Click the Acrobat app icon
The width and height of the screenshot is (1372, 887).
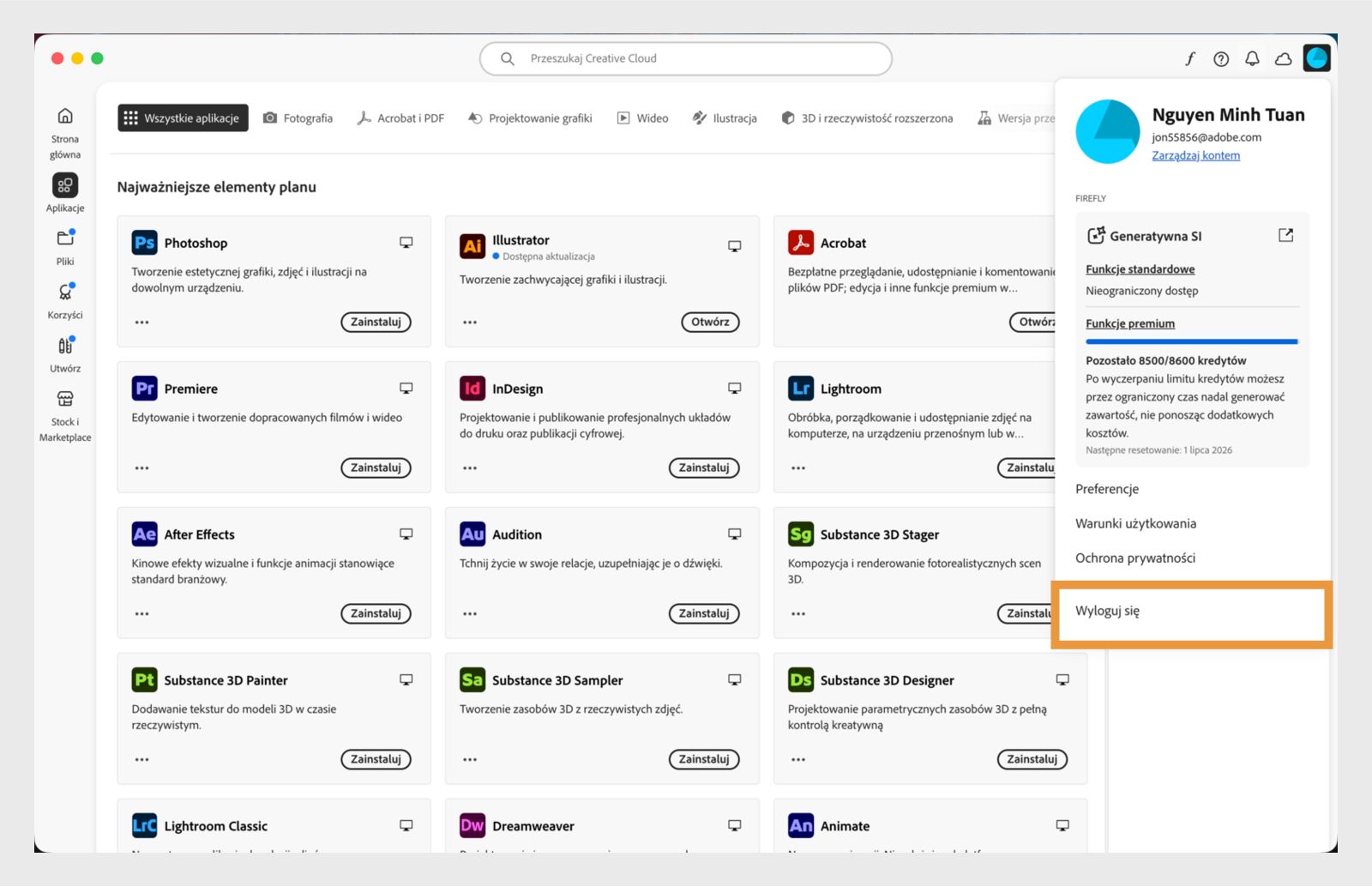(x=801, y=243)
